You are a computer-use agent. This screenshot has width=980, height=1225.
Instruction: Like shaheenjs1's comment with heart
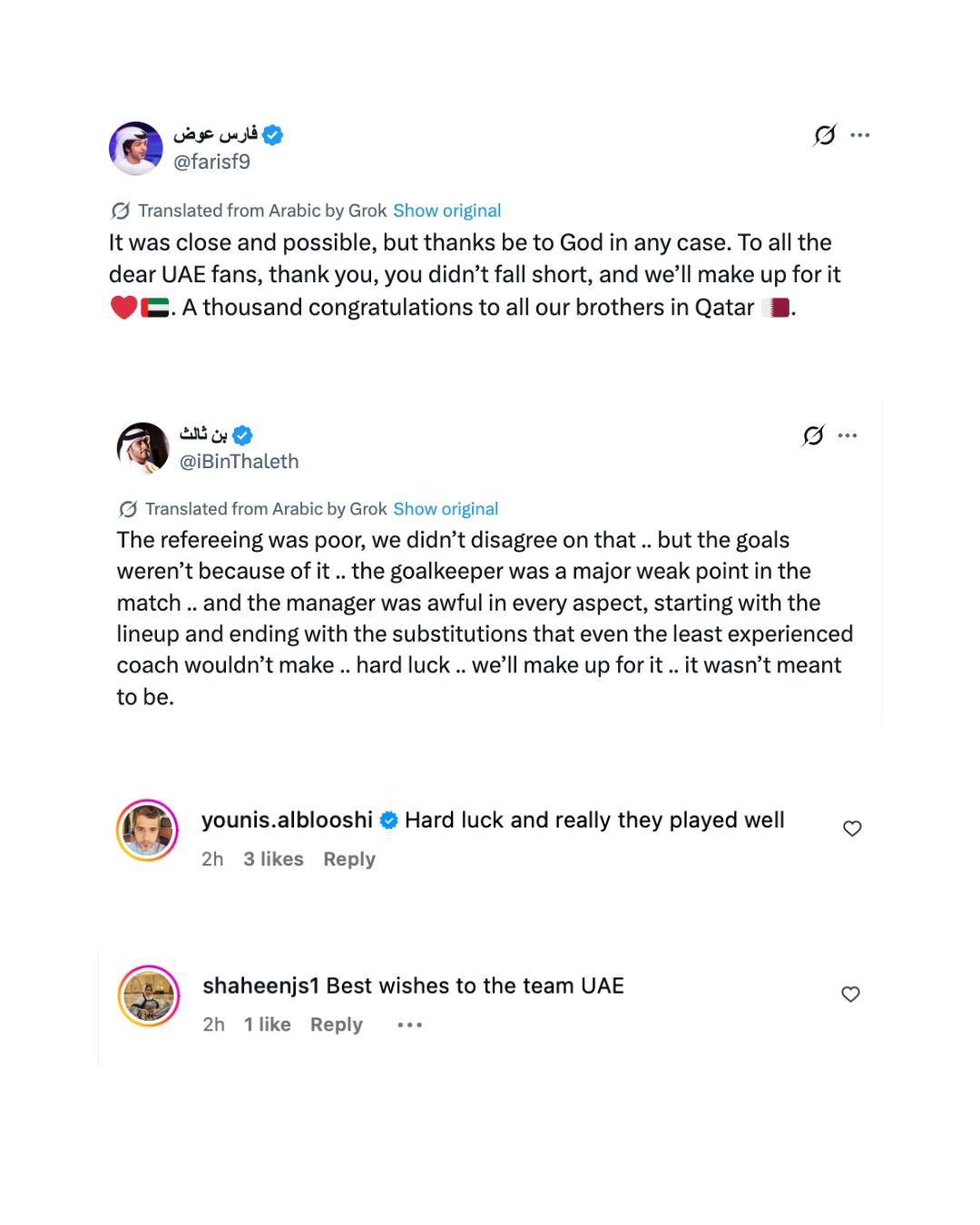(x=850, y=995)
